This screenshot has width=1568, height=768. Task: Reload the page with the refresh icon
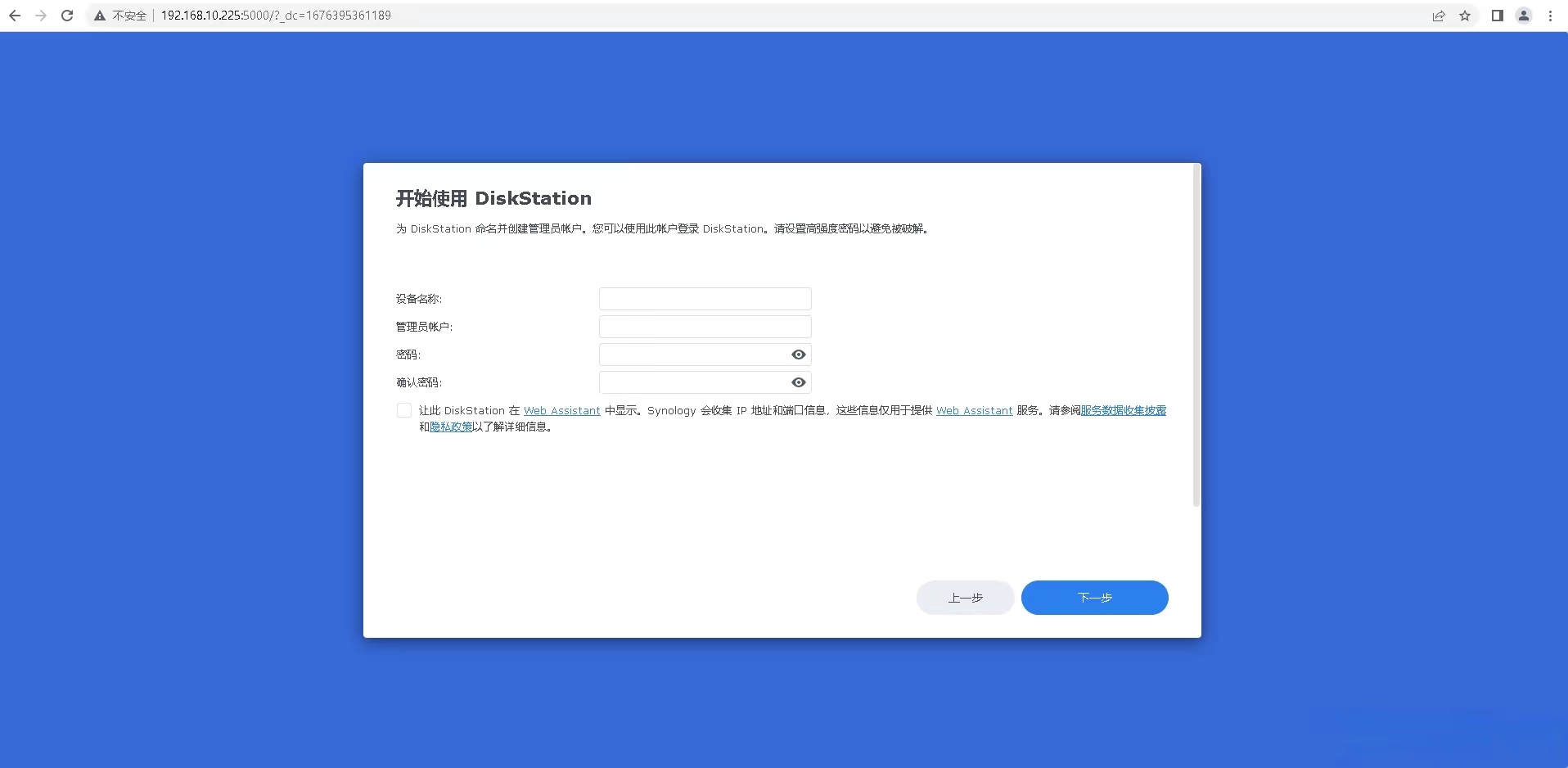67,16
